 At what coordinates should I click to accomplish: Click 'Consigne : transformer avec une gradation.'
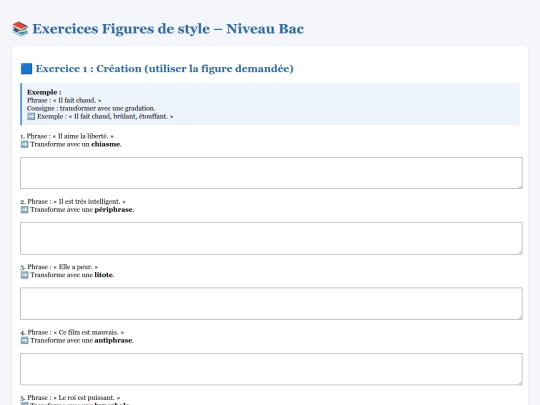tap(91, 108)
